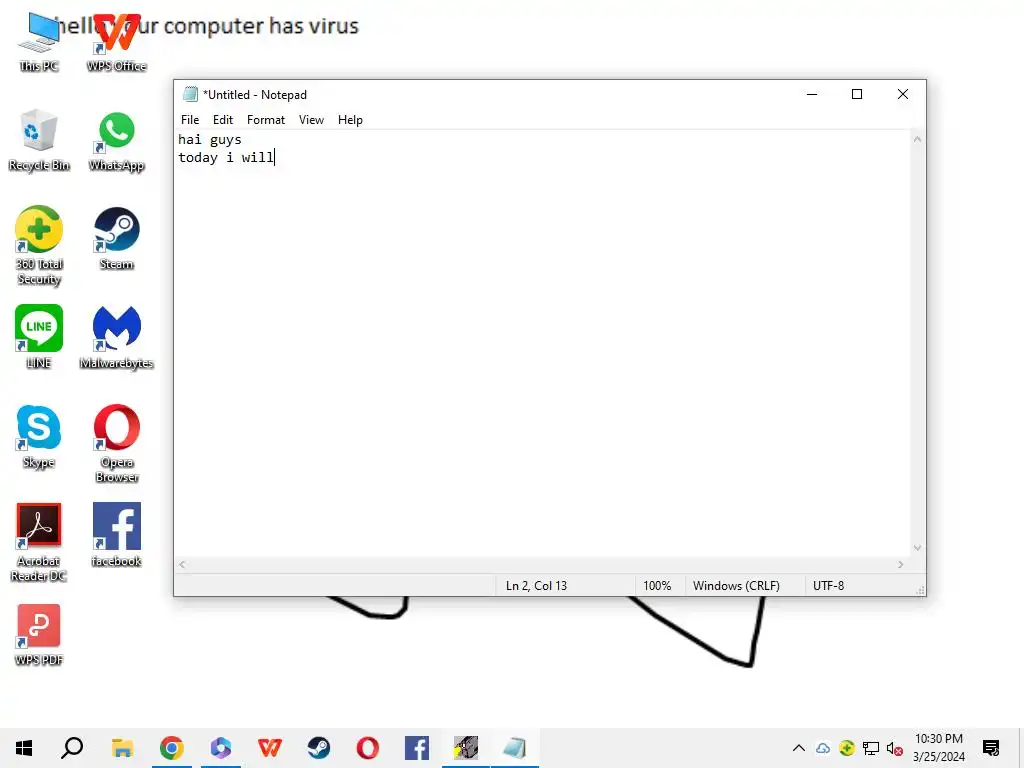Select the Recycle Bin icon

coord(39,141)
